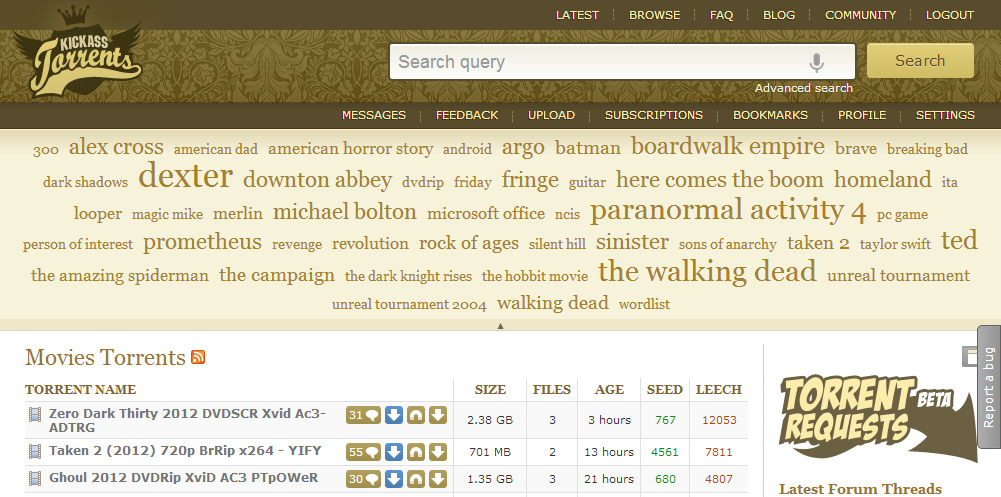The image size is (1001, 497).
Task: Open the Movies Torrents RSS feed icon
Action: point(198,357)
